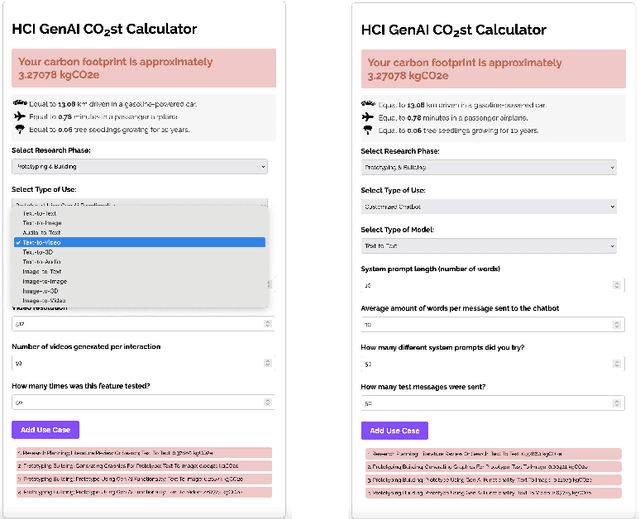Click the car icon in the right panel

point(369,102)
